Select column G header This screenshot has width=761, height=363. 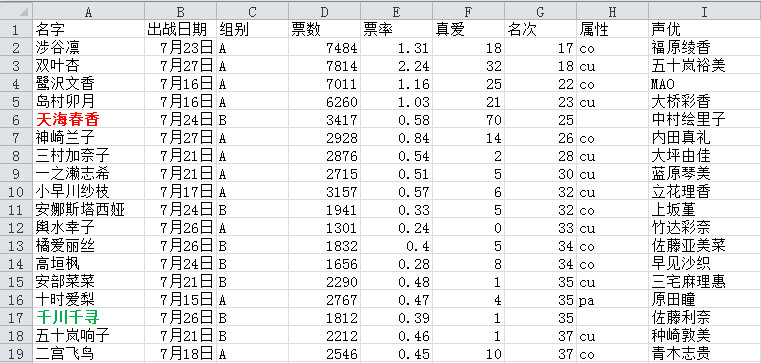(x=541, y=10)
